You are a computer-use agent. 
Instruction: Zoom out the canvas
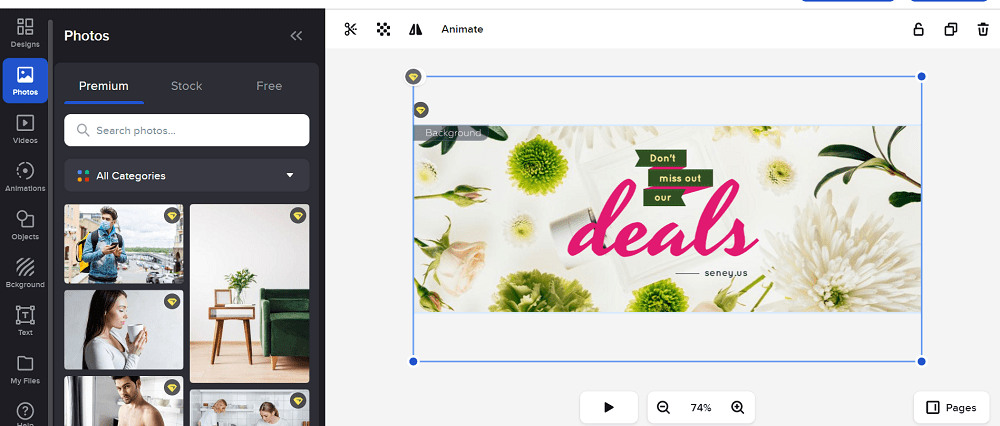tap(663, 408)
